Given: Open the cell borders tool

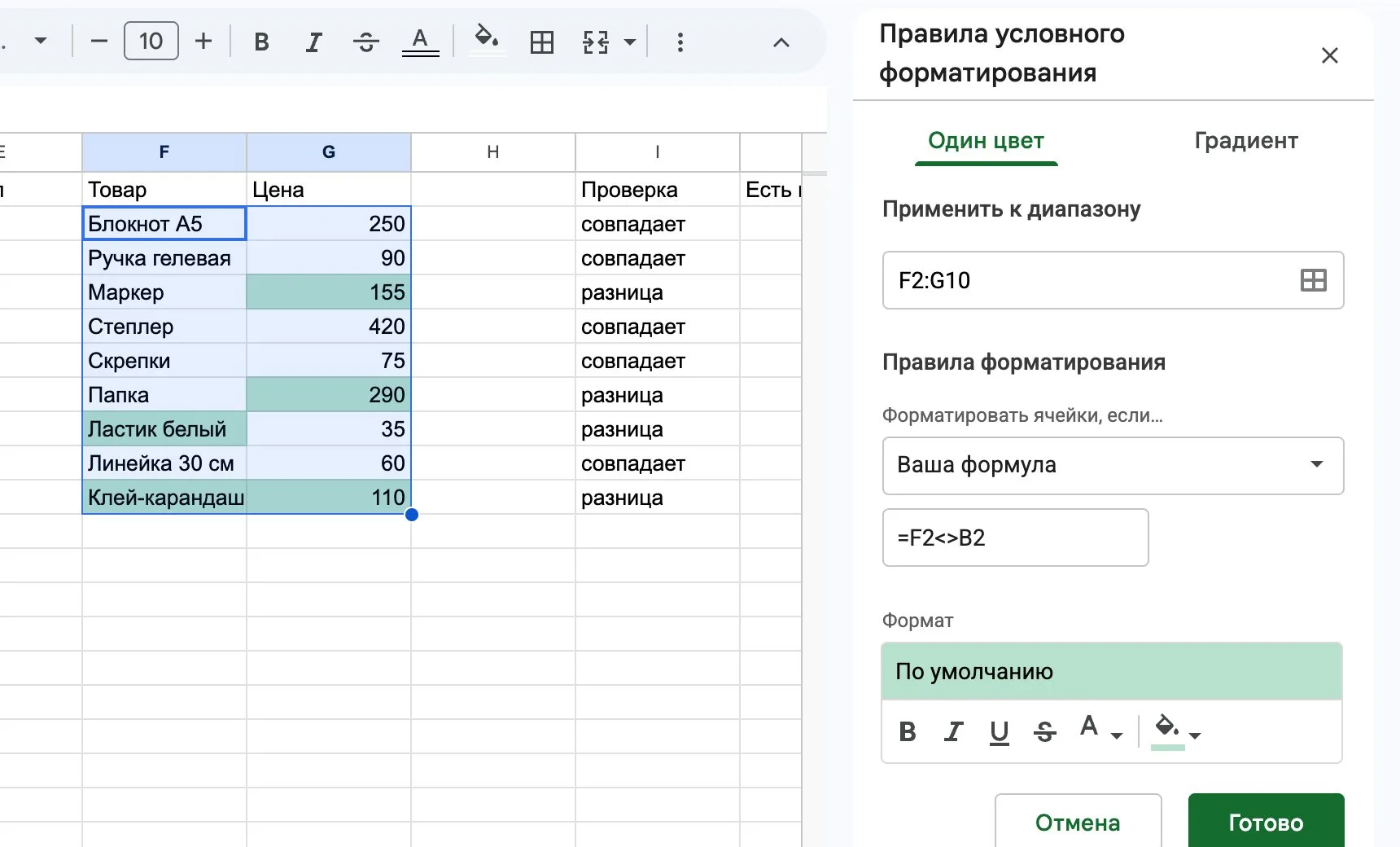Looking at the screenshot, I should [541, 42].
